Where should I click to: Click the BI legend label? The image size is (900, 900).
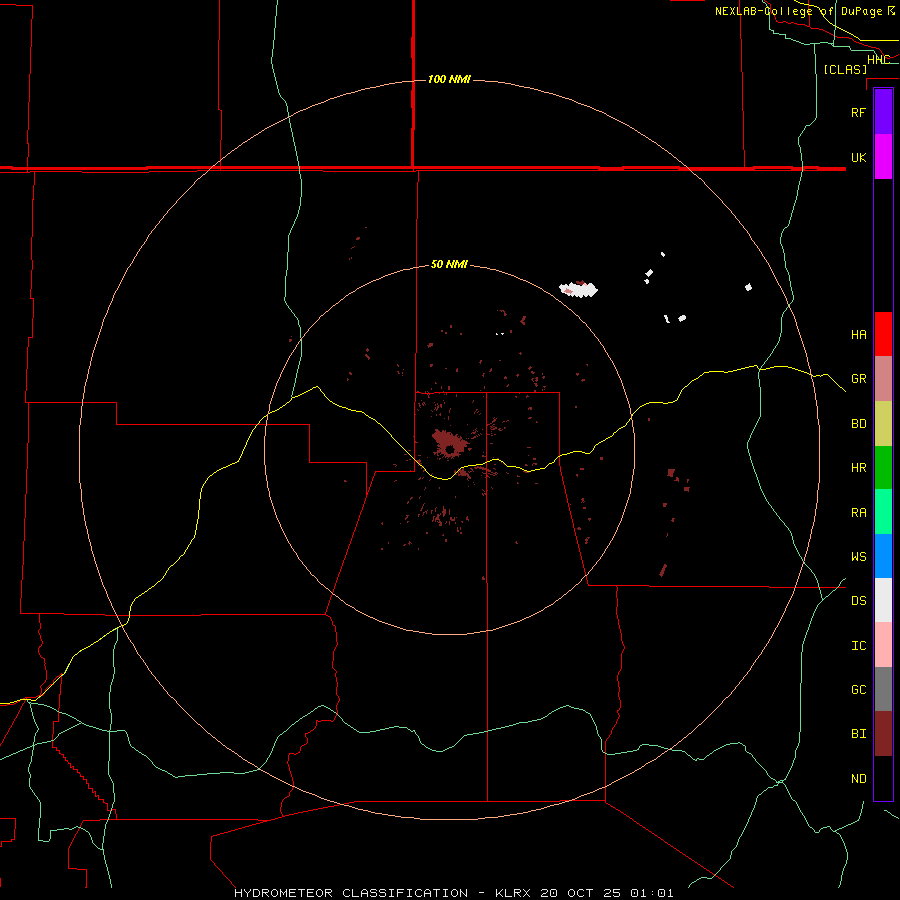coord(858,734)
